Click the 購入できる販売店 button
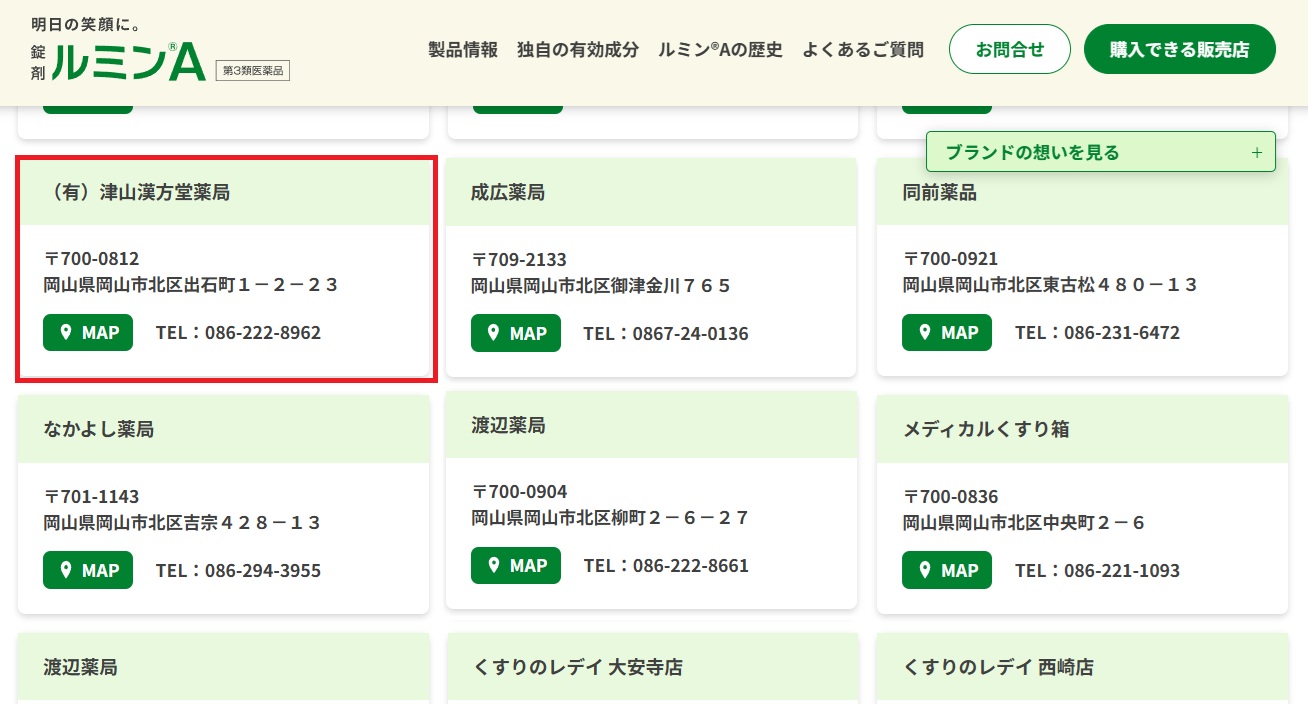1308x704 pixels. click(x=1180, y=49)
